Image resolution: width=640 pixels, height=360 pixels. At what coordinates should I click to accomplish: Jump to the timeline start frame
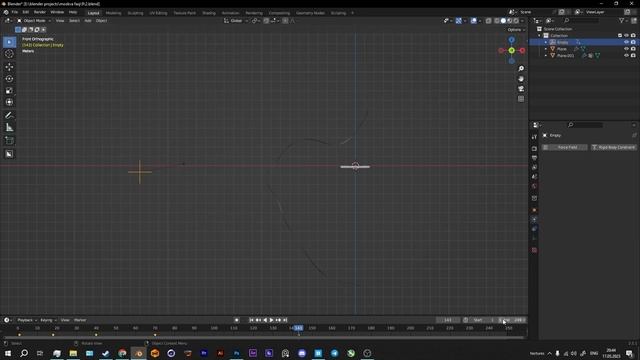[x=251, y=320]
